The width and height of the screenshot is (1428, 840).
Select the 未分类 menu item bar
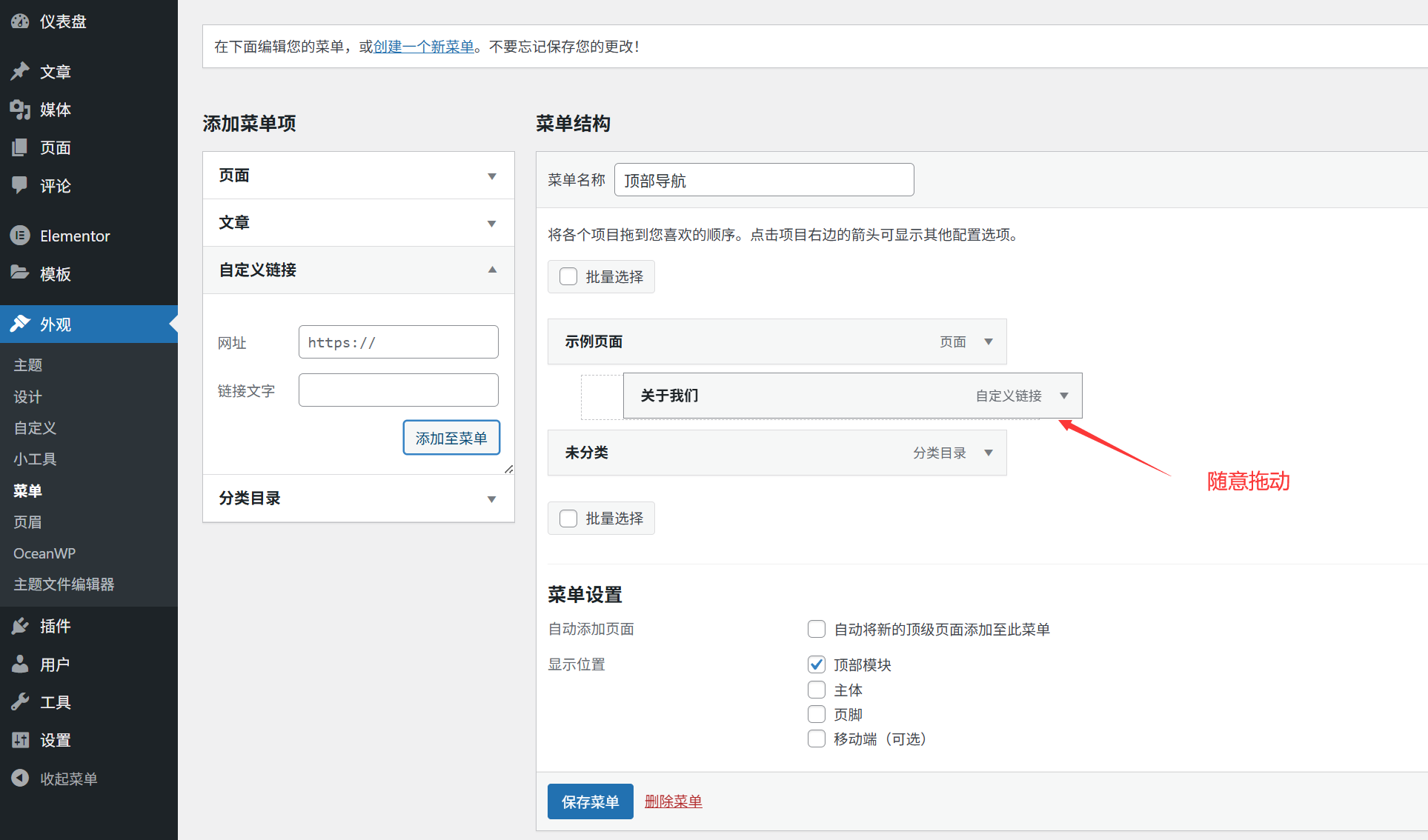(x=777, y=453)
